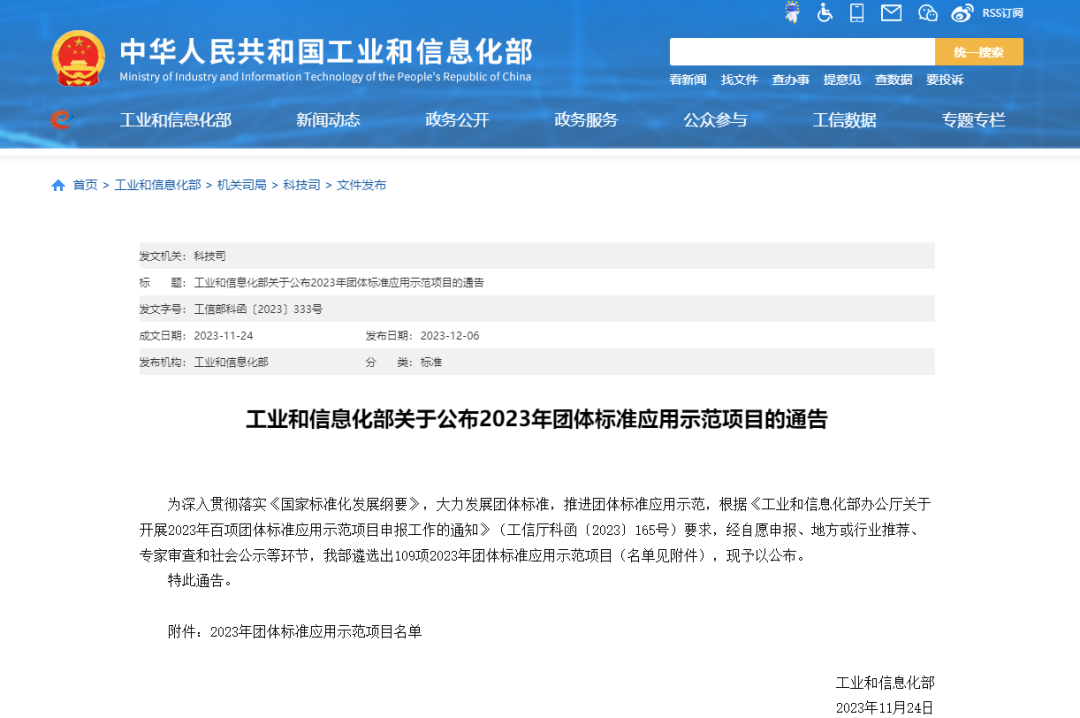Open the Weibo icon

click(x=961, y=13)
